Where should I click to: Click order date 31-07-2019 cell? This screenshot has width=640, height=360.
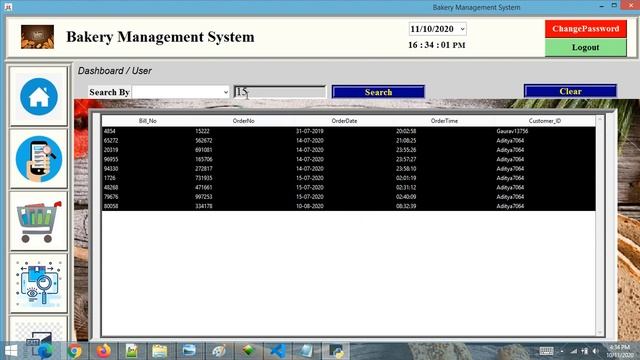click(310, 131)
